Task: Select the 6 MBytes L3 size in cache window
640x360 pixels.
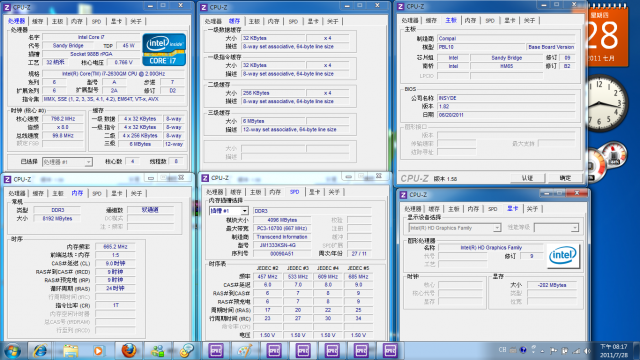Action: click(273, 121)
